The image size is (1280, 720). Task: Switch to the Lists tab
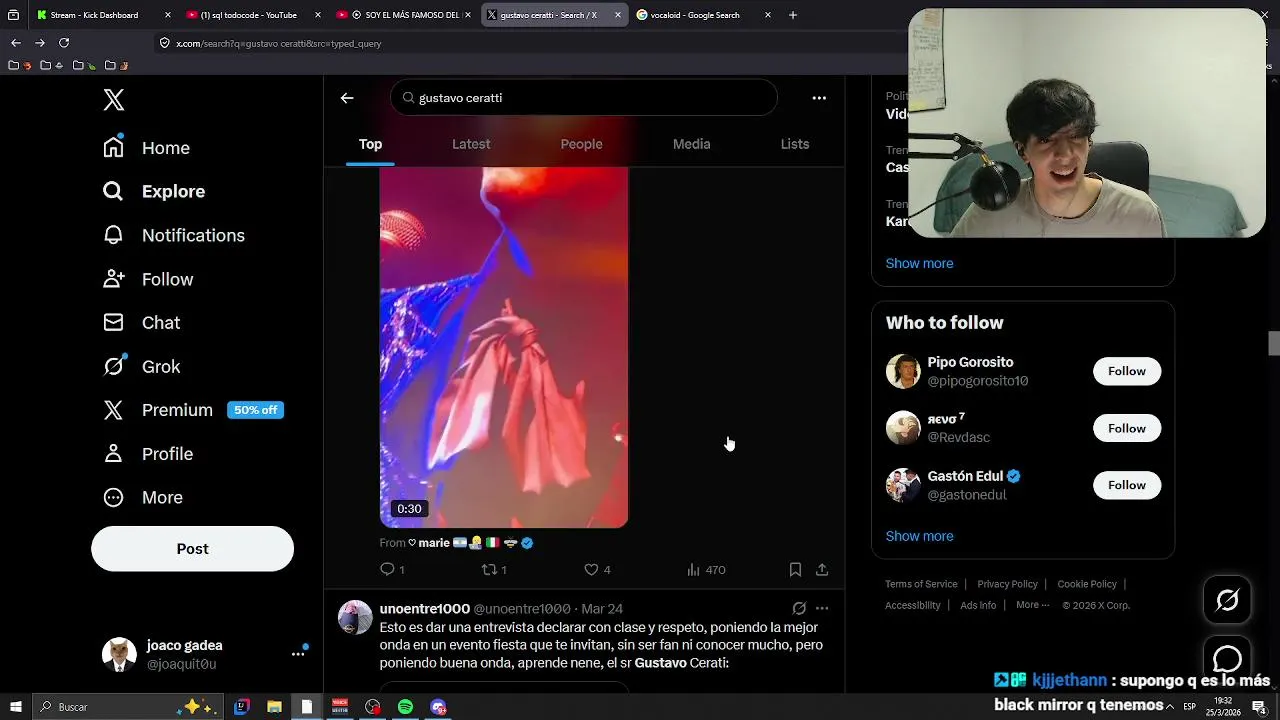[x=795, y=144]
